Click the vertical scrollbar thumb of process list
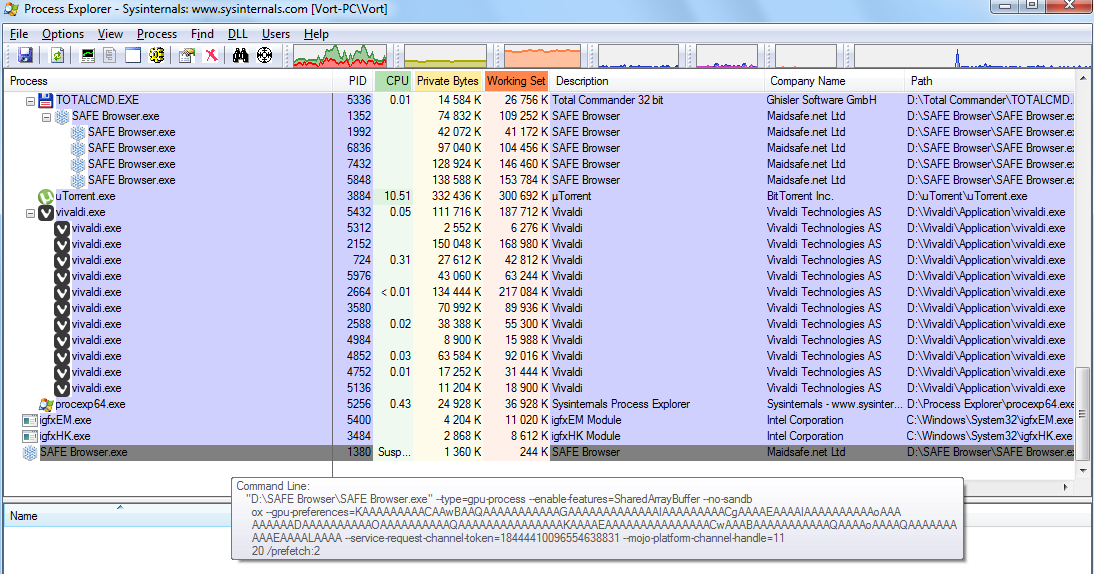The image size is (1094, 574). tap(1083, 413)
